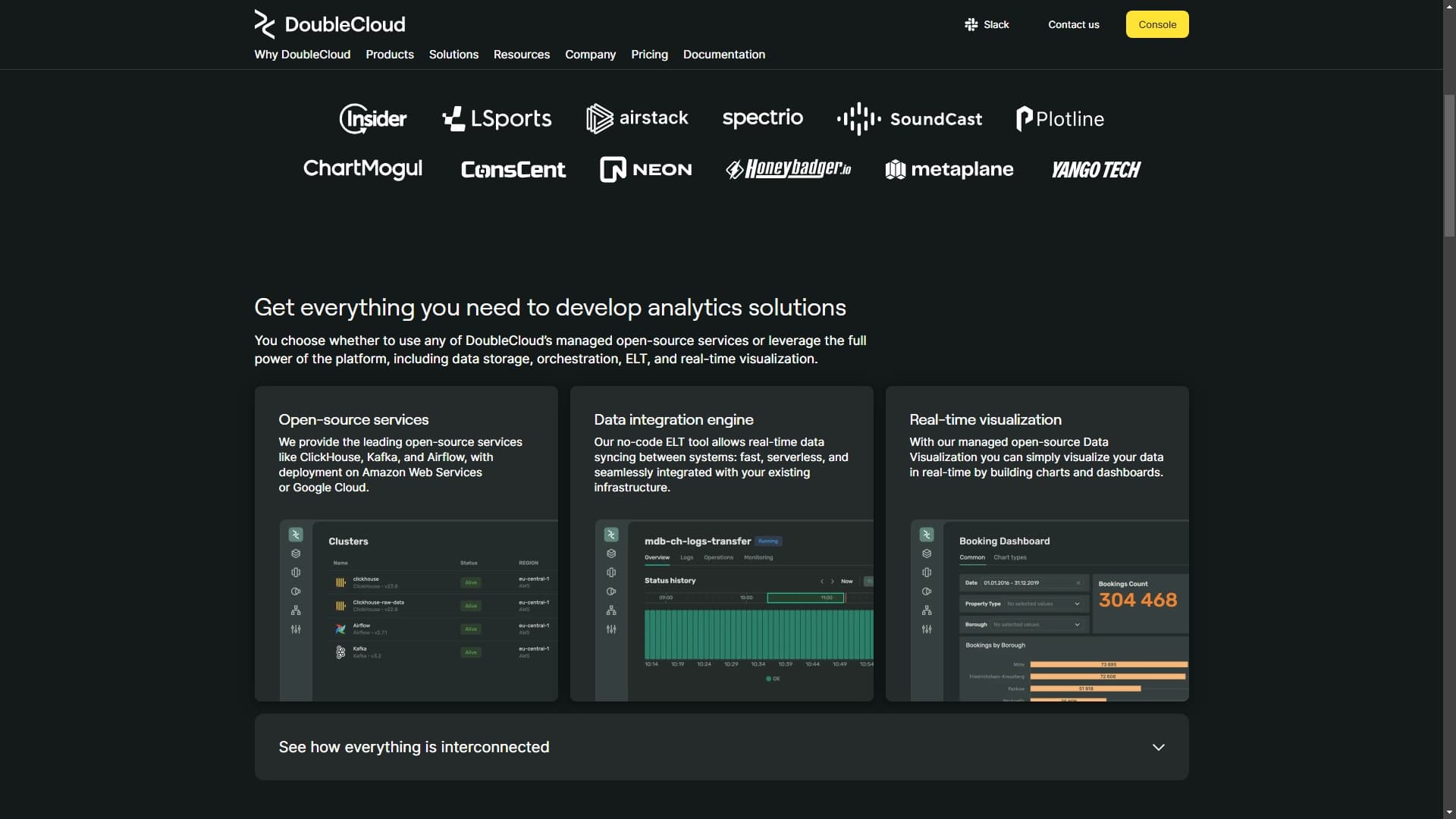Click the NEON logo
The height and width of the screenshot is (819, 1456).
point(645,169)
